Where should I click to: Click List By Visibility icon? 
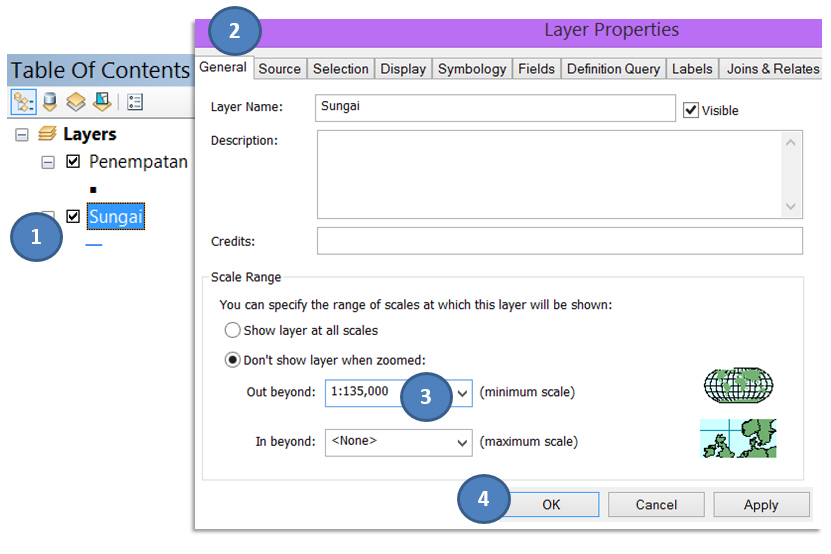pyautogui.click(x=75, y=102)
